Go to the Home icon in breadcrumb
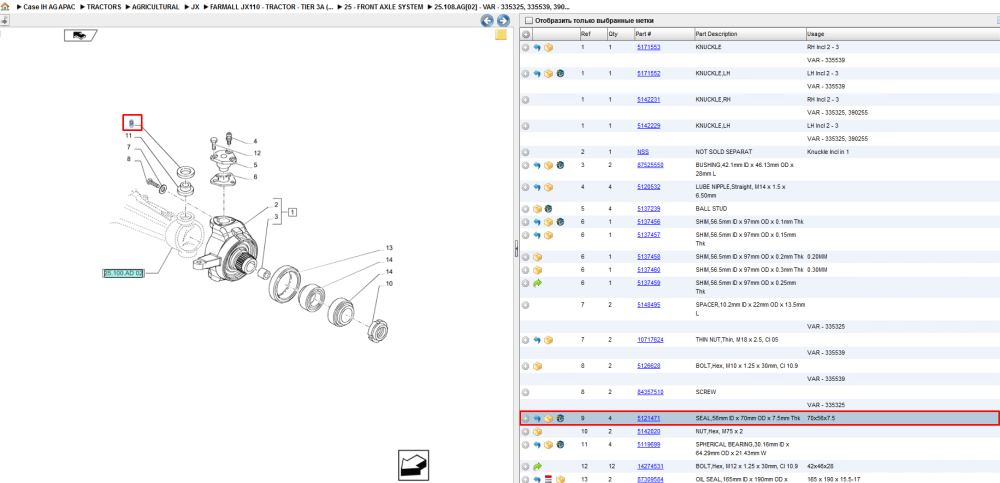This screenshot has width=1000, height=483. (5, 6)
